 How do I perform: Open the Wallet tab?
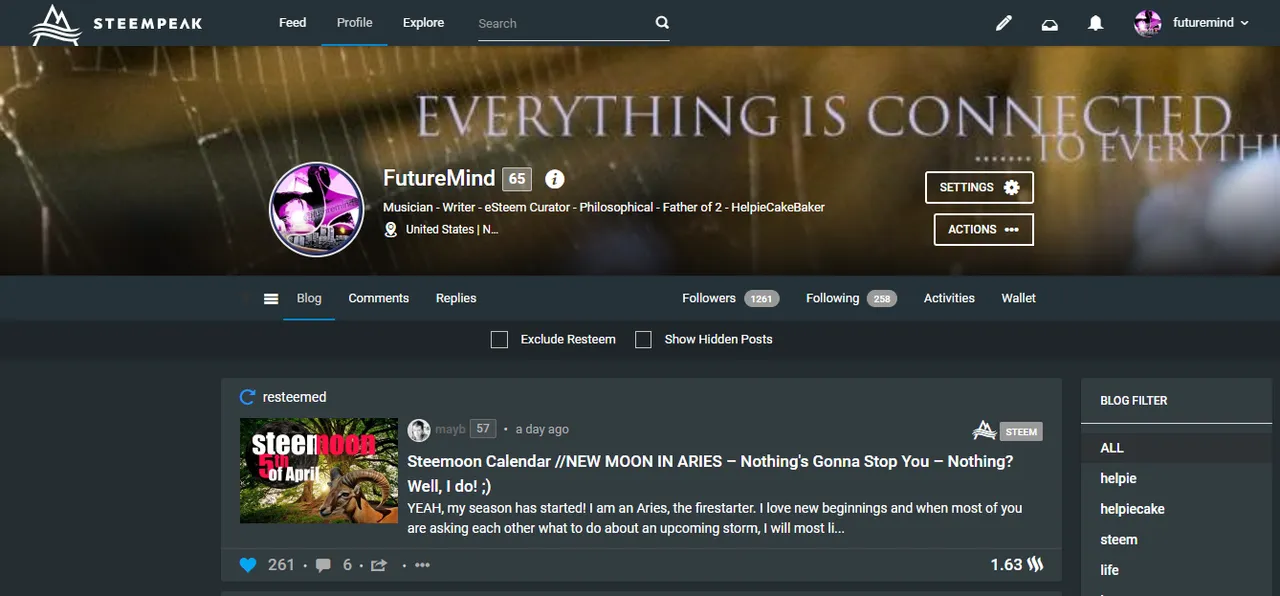pos(1018,298)
